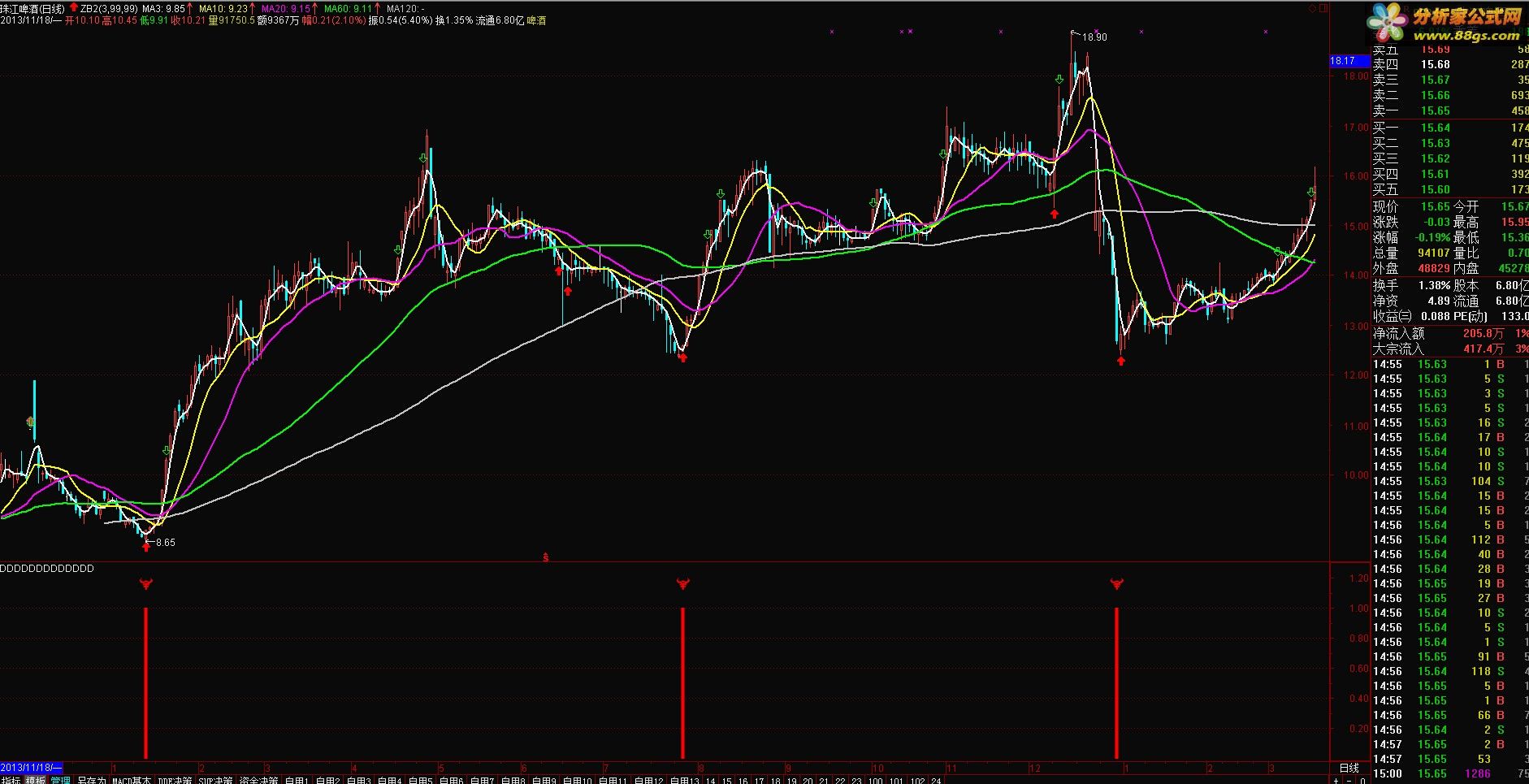
Task: Click the 日线 period button
Action: pos(1349,768)
